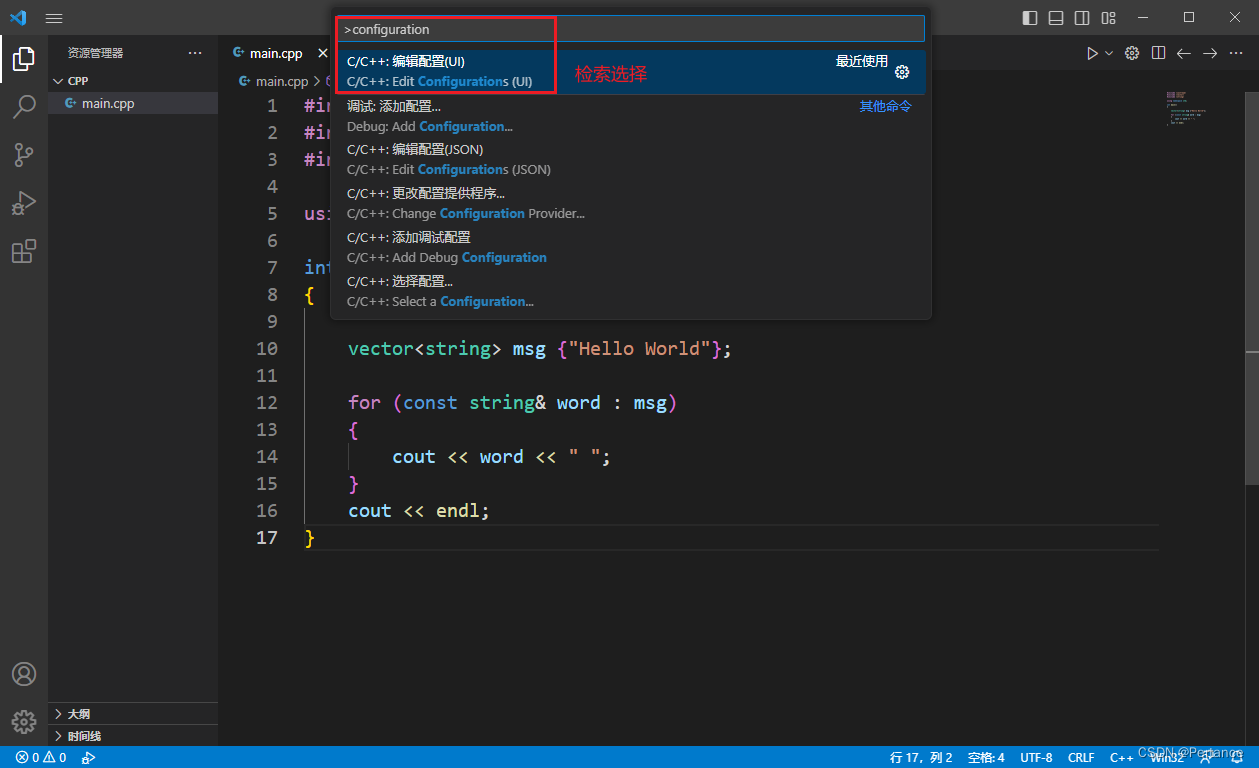Viewport: 1259px width, 768px height.
Task: Toggle secondary sidebar layout icon
Action: tap(1082, 18)
